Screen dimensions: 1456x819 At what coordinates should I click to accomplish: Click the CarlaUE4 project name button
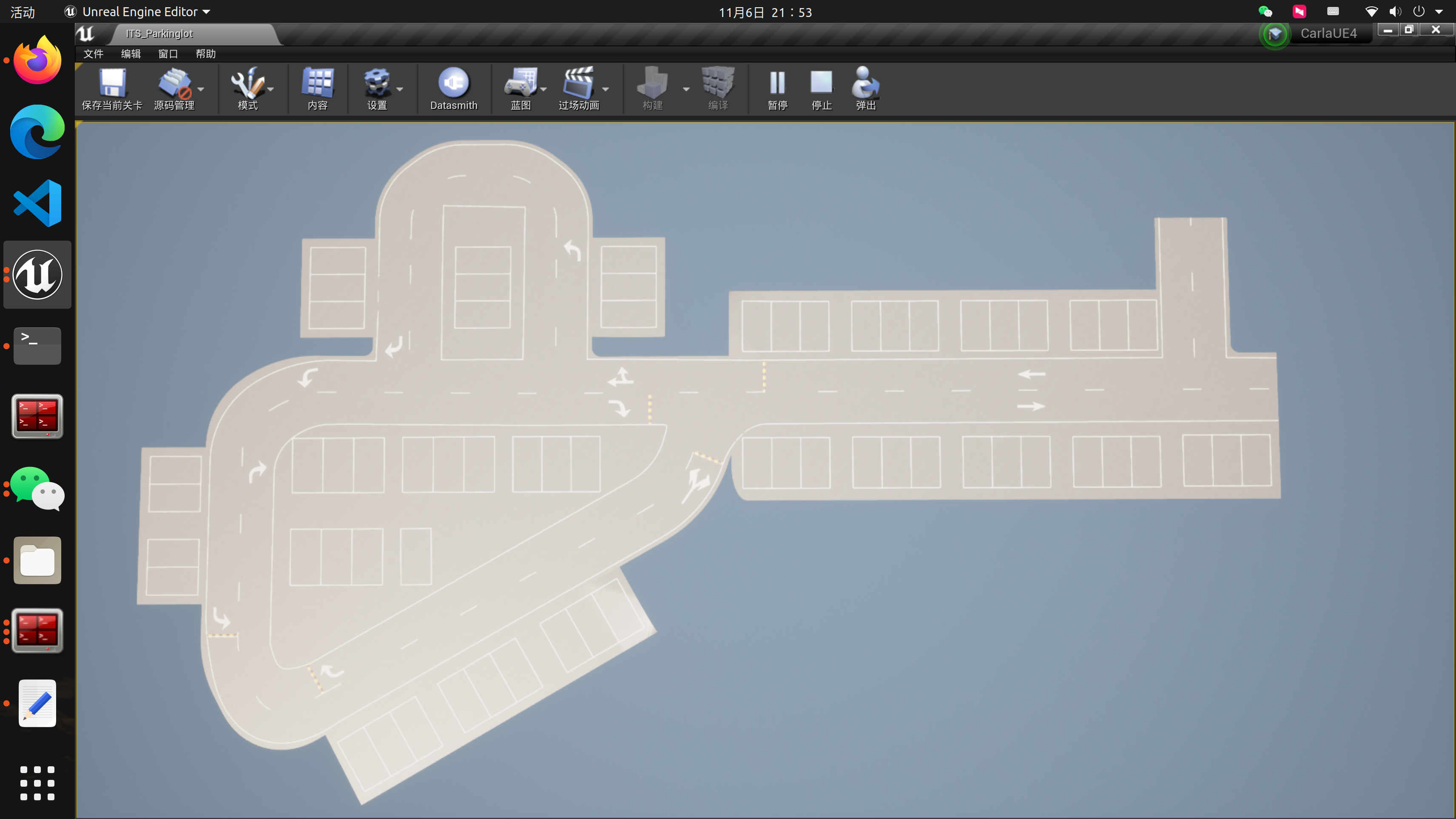[x=1328, y=33]
